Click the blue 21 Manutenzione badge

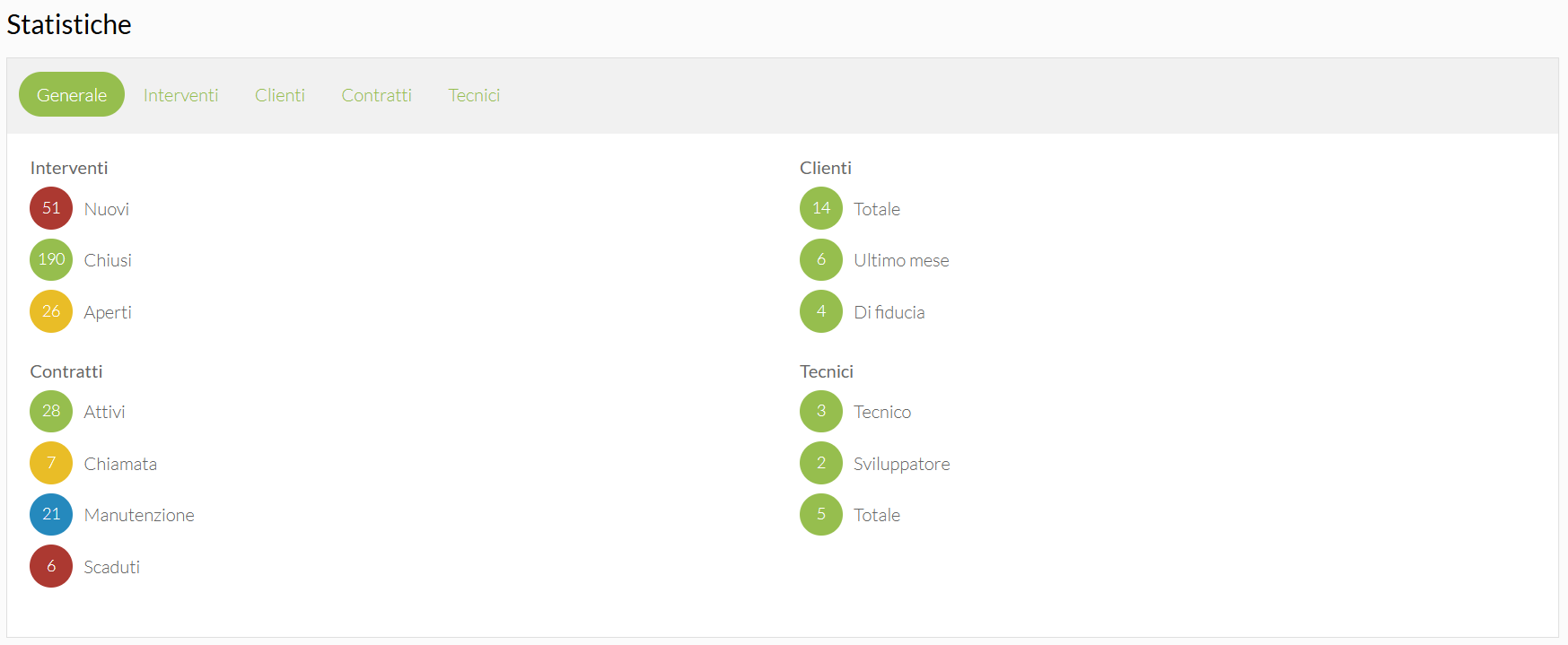point(51,514)
